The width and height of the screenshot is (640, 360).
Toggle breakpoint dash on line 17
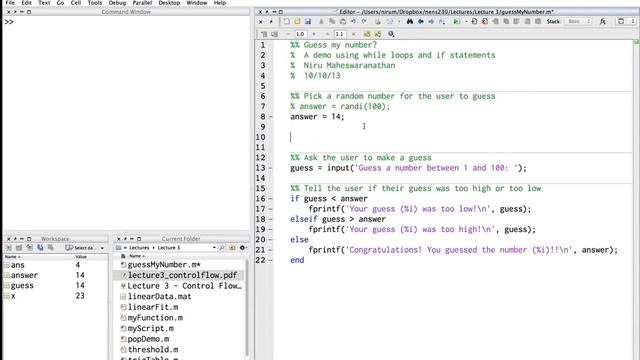coord(270,209)
